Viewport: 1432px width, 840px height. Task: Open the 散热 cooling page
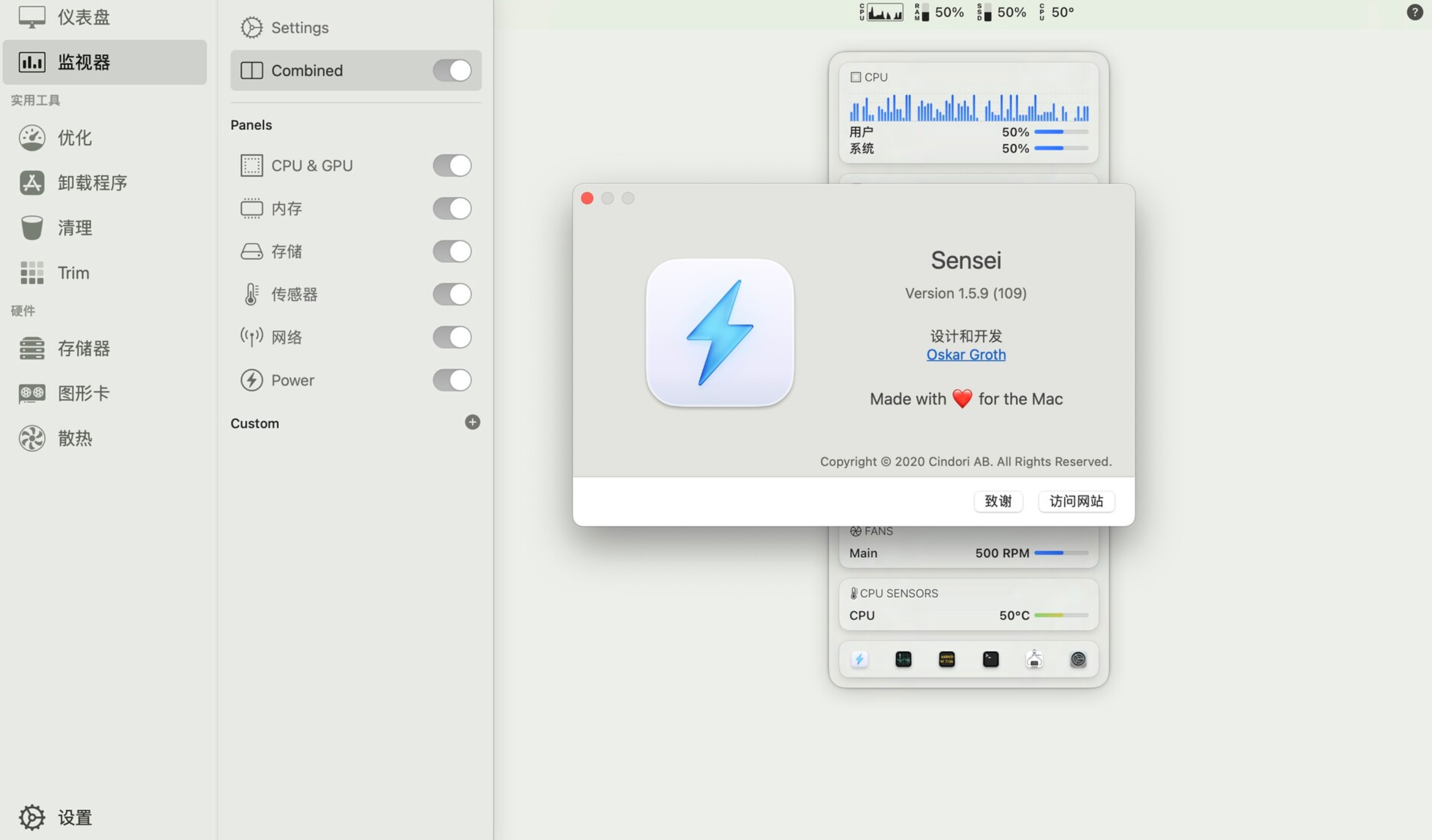pos(104,438)
